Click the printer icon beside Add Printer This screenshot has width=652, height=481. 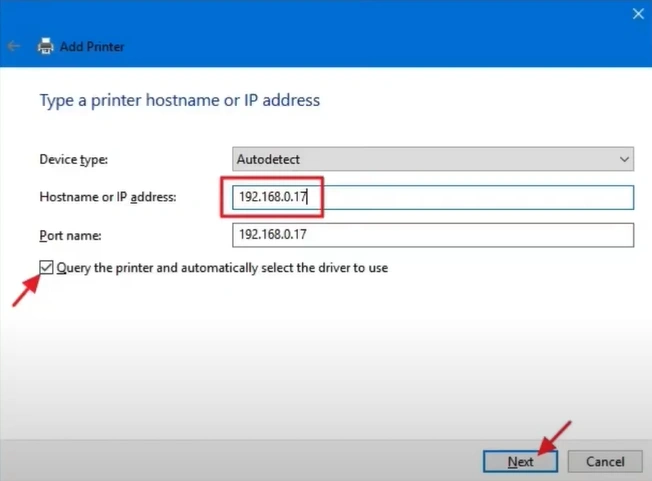click(x=45, y=47)
